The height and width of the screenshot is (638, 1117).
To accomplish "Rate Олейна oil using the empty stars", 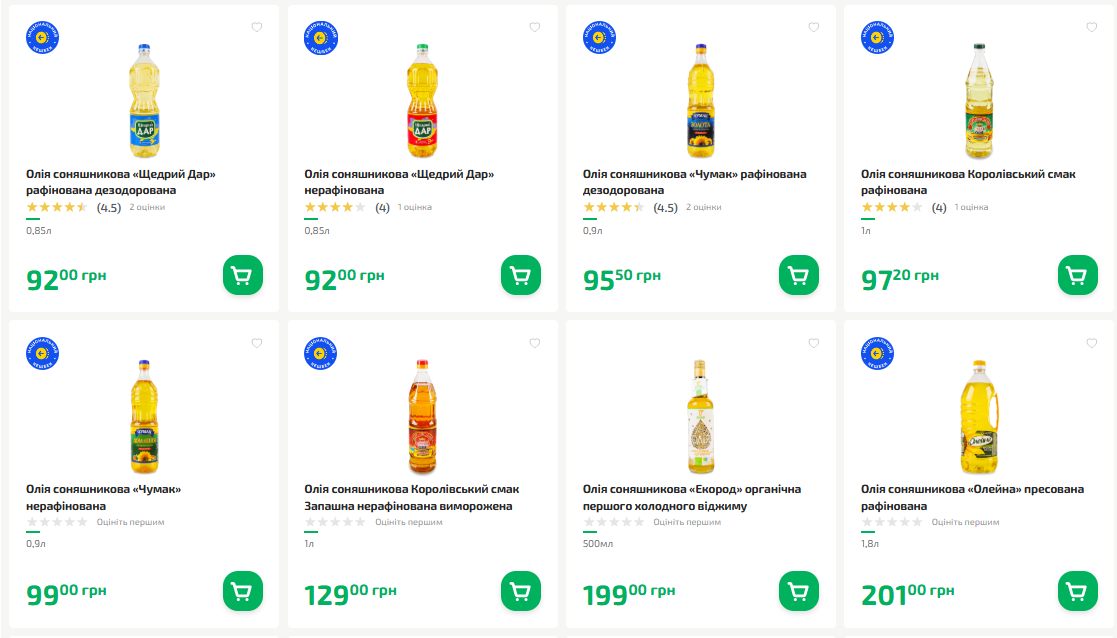I will 893,522.
